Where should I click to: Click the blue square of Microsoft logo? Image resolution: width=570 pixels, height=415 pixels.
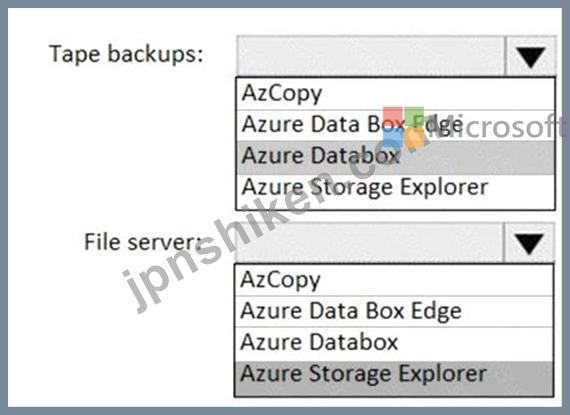coord(393,138)
